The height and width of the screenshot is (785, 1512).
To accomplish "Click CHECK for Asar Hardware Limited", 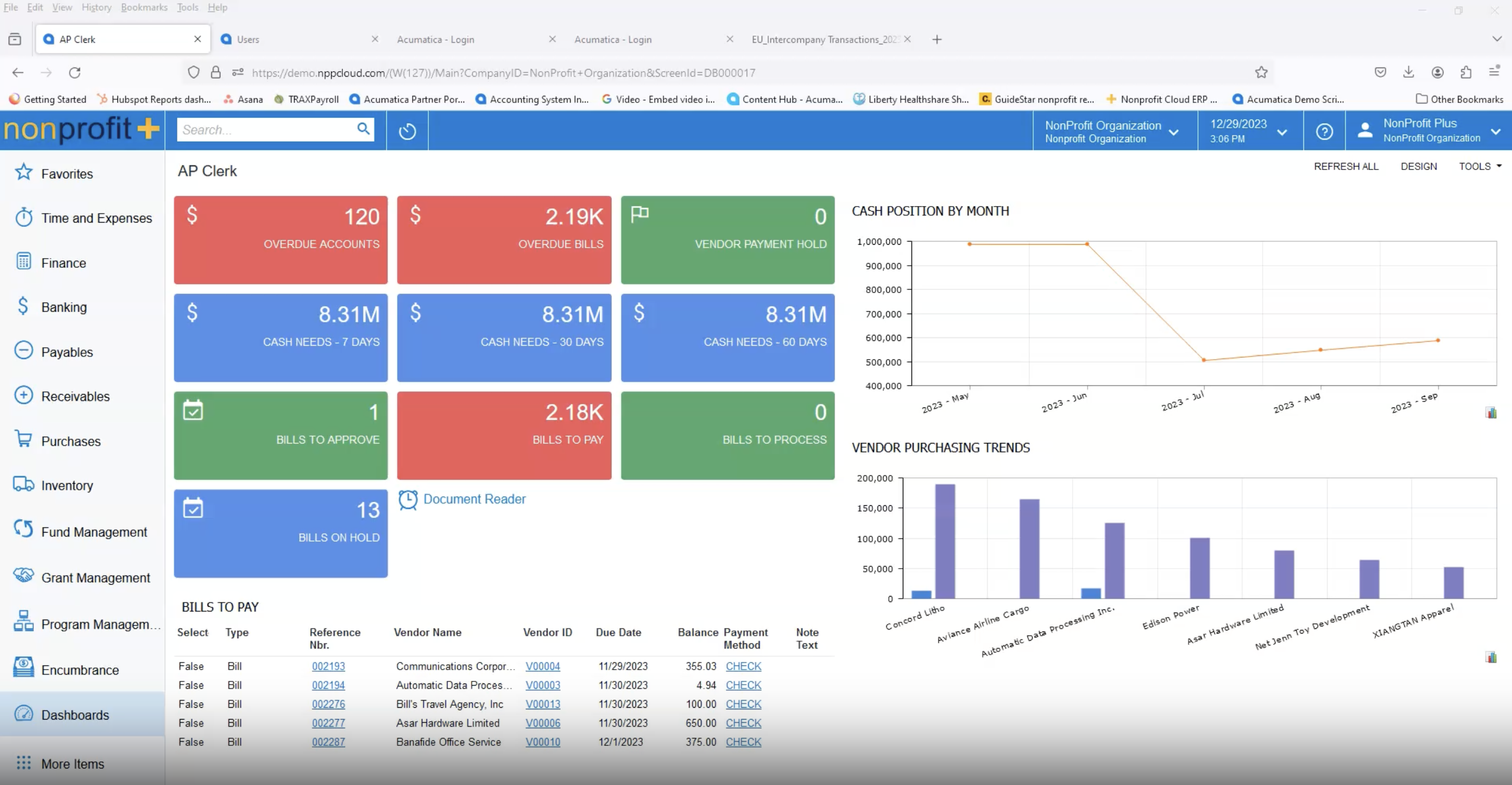I will [x=743, y=723].
